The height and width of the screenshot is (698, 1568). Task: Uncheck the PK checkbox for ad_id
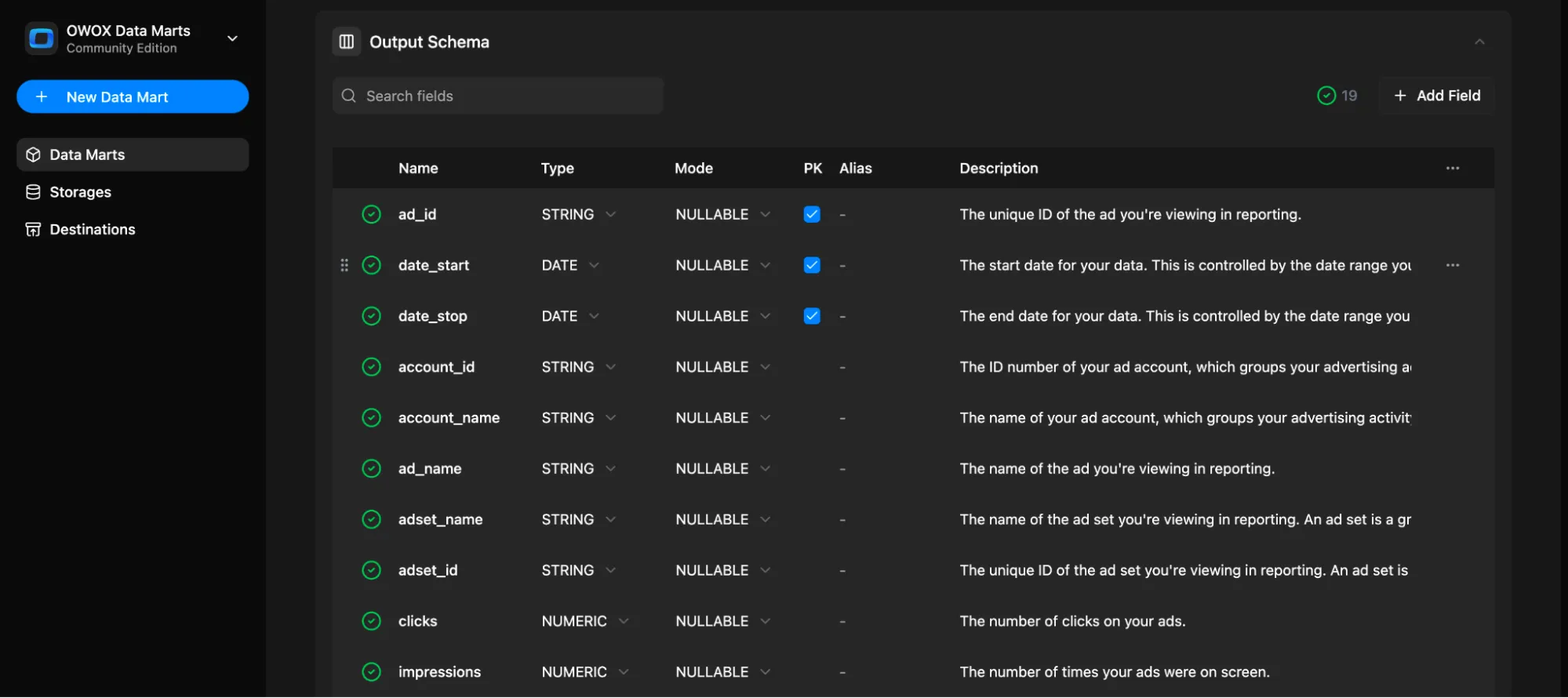812,214
